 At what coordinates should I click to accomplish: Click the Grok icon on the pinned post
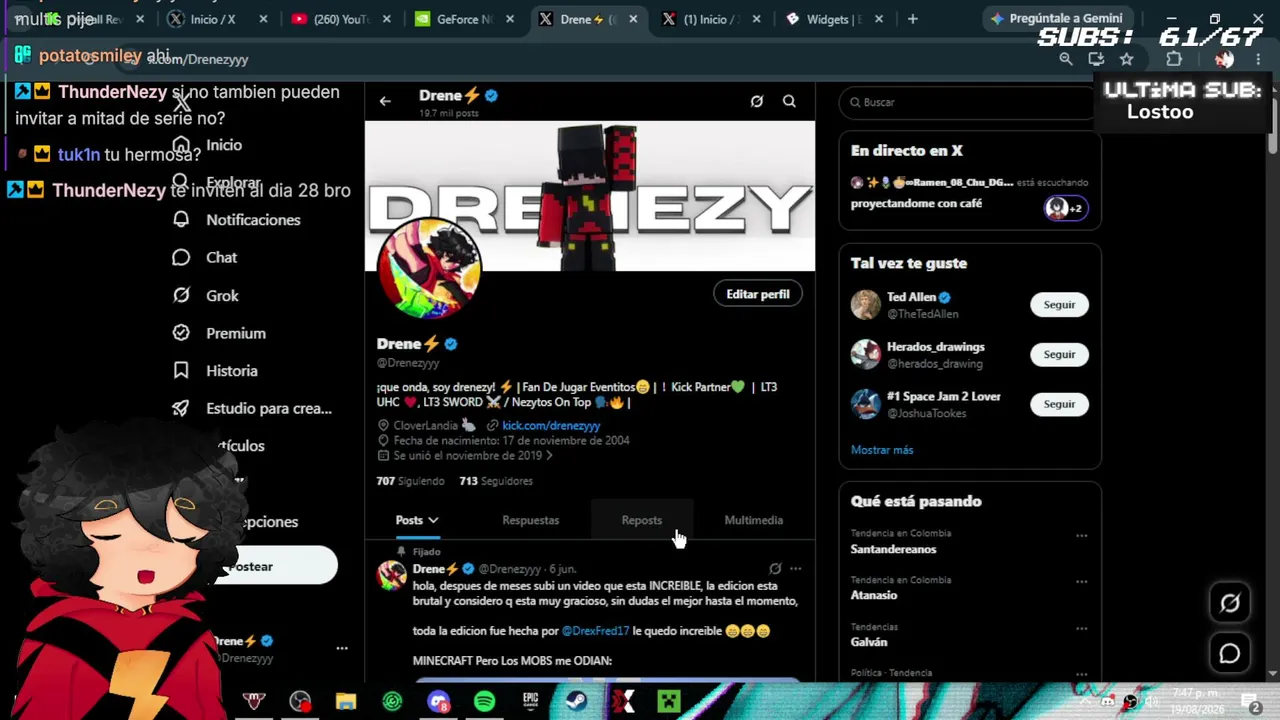coord(775,569)
